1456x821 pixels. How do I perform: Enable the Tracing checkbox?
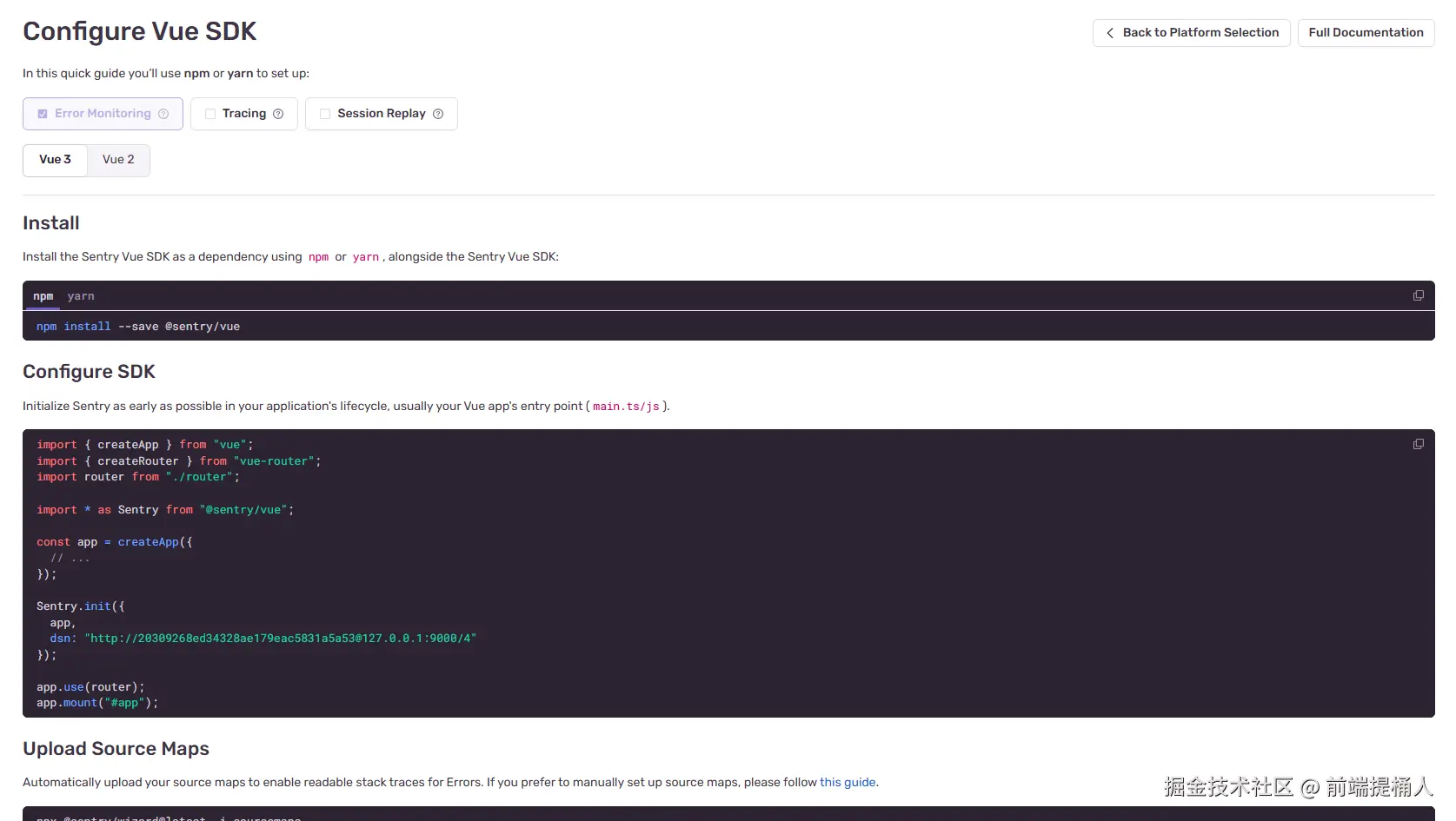(x=209, y=114)
